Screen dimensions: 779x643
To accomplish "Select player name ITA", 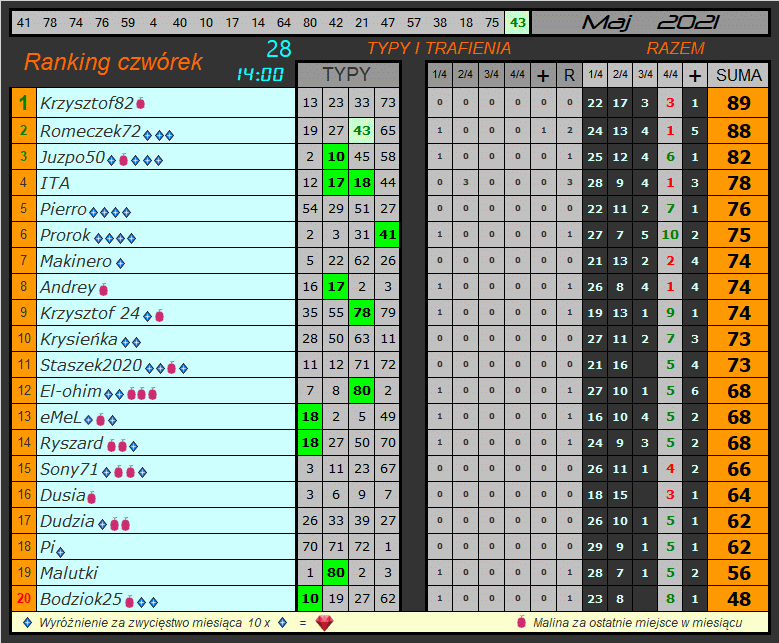I will point(55,183).
